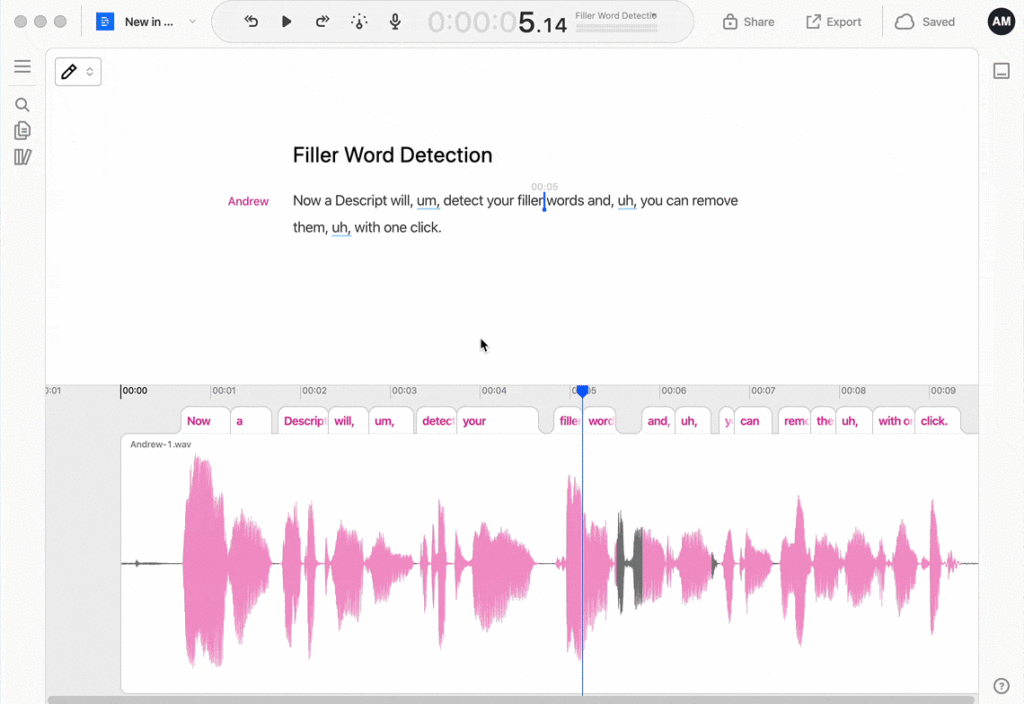
Task: Click the 00:00 mark on timeline ruler
Action: tap(135, 391)
